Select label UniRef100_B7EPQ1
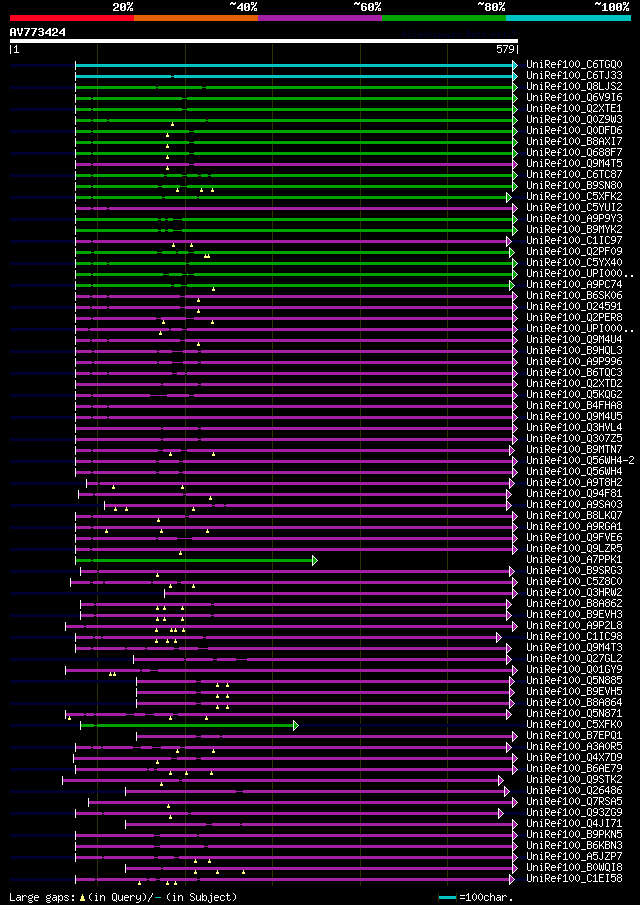Viewport: 640px width, 905px height. 574,736
